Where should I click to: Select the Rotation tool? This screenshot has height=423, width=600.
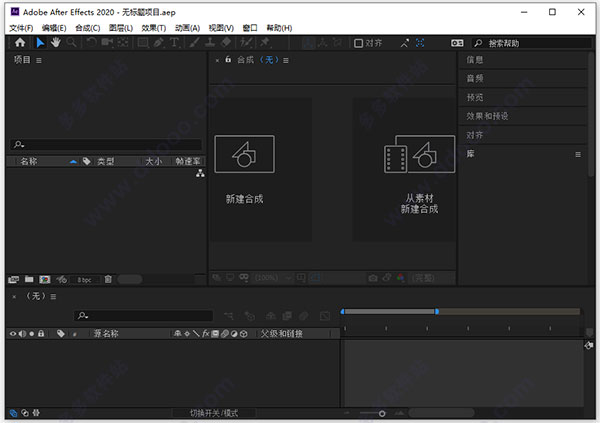(x=91, y=42)
